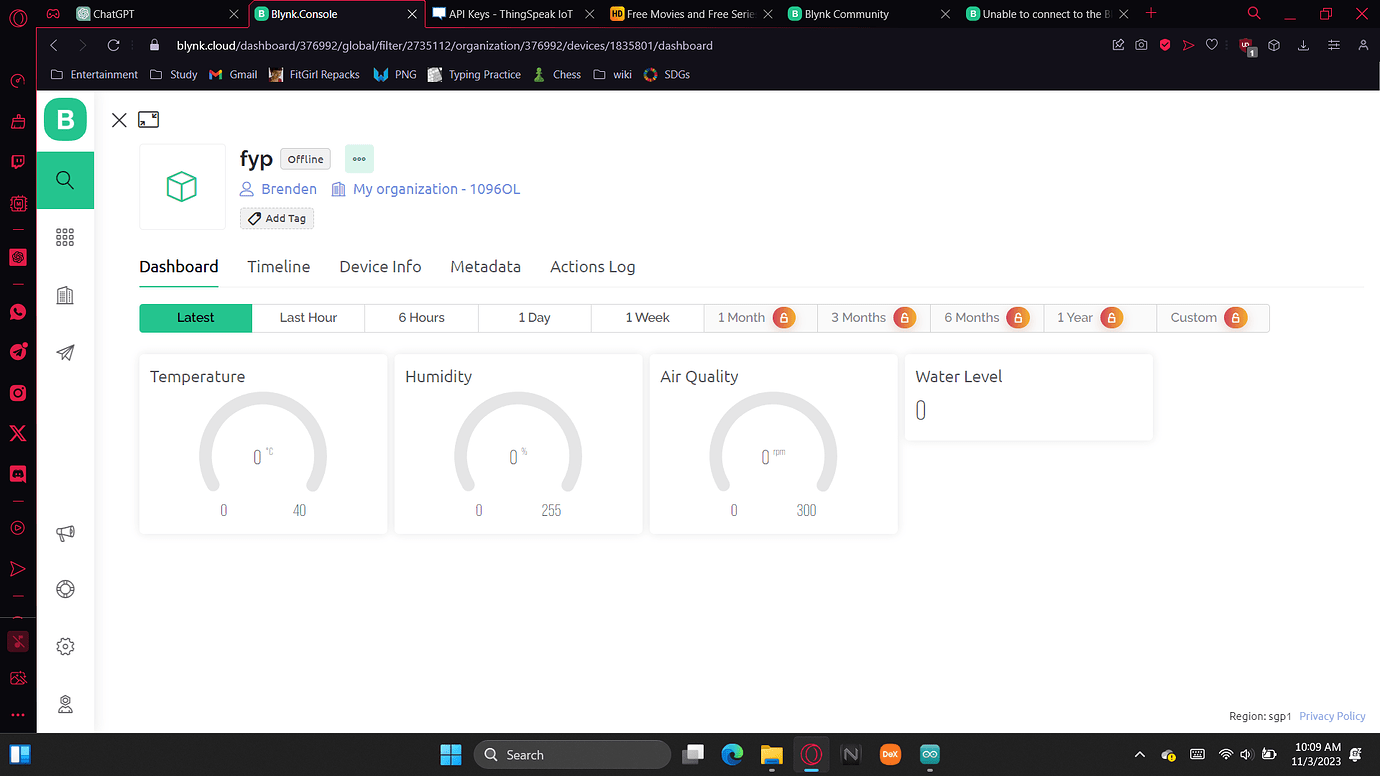Switch the data range to Last Hour

pyautogui.click(x=308, y=317)
